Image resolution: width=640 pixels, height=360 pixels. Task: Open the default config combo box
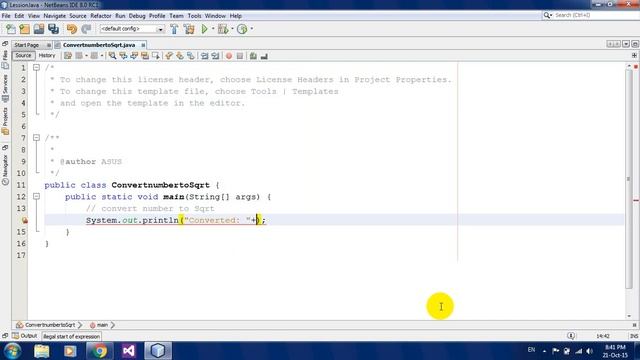pos(132,29)
